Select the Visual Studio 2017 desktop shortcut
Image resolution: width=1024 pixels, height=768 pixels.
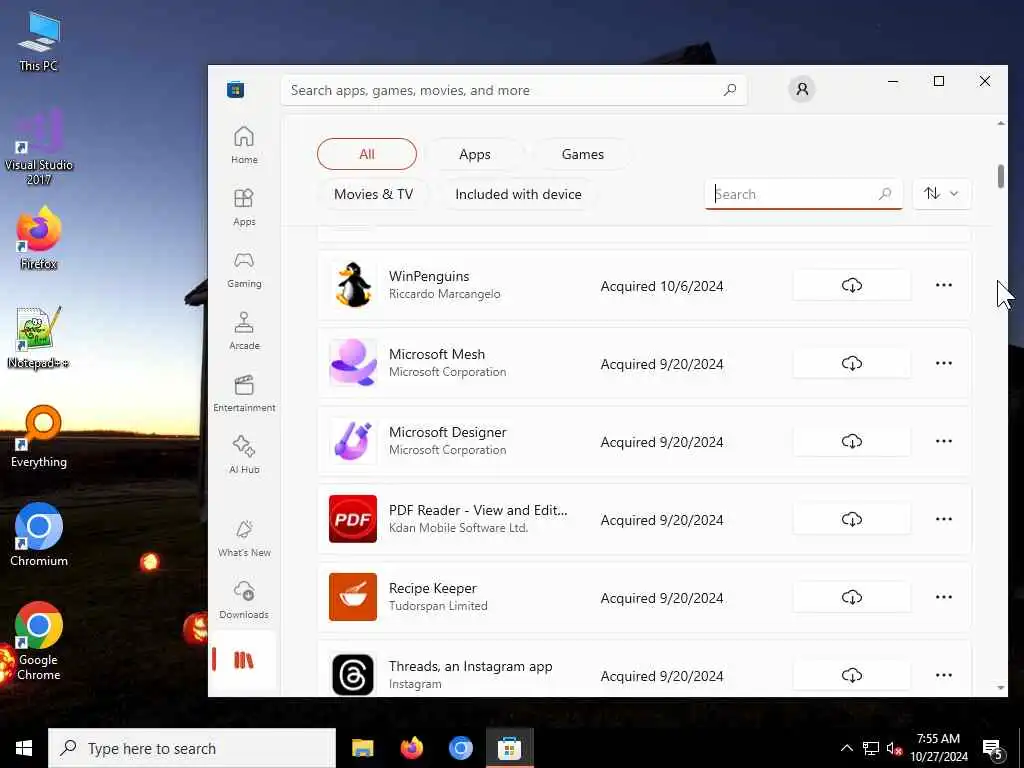(x=39, y=148)
